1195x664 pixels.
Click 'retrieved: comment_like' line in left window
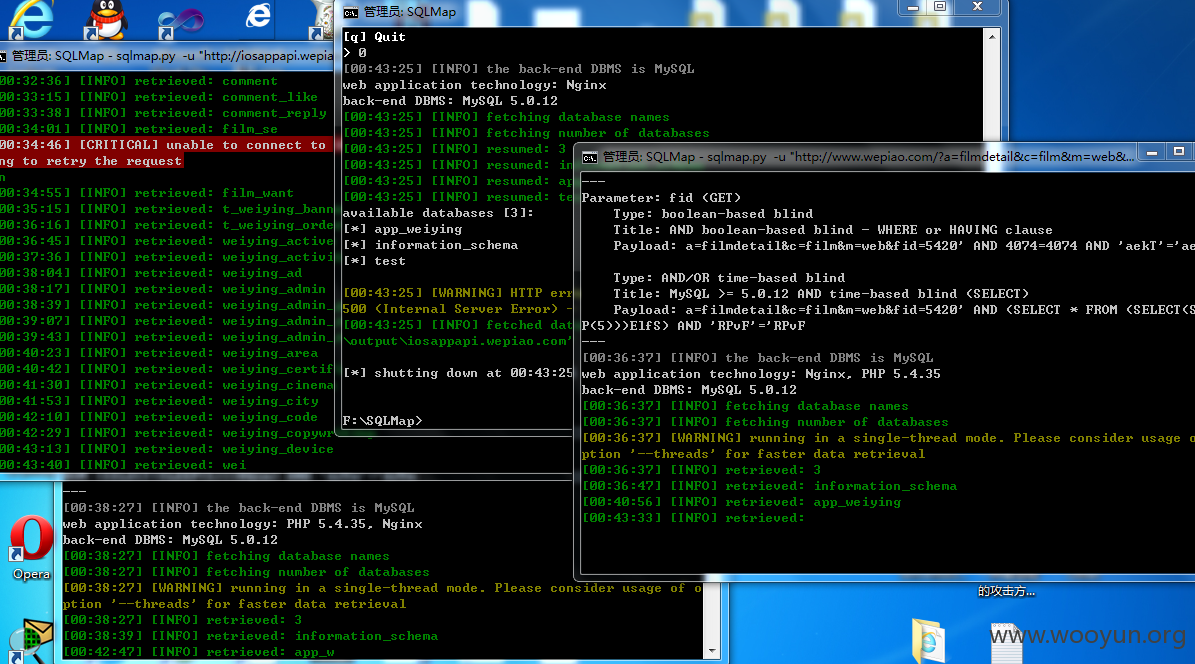159,97
